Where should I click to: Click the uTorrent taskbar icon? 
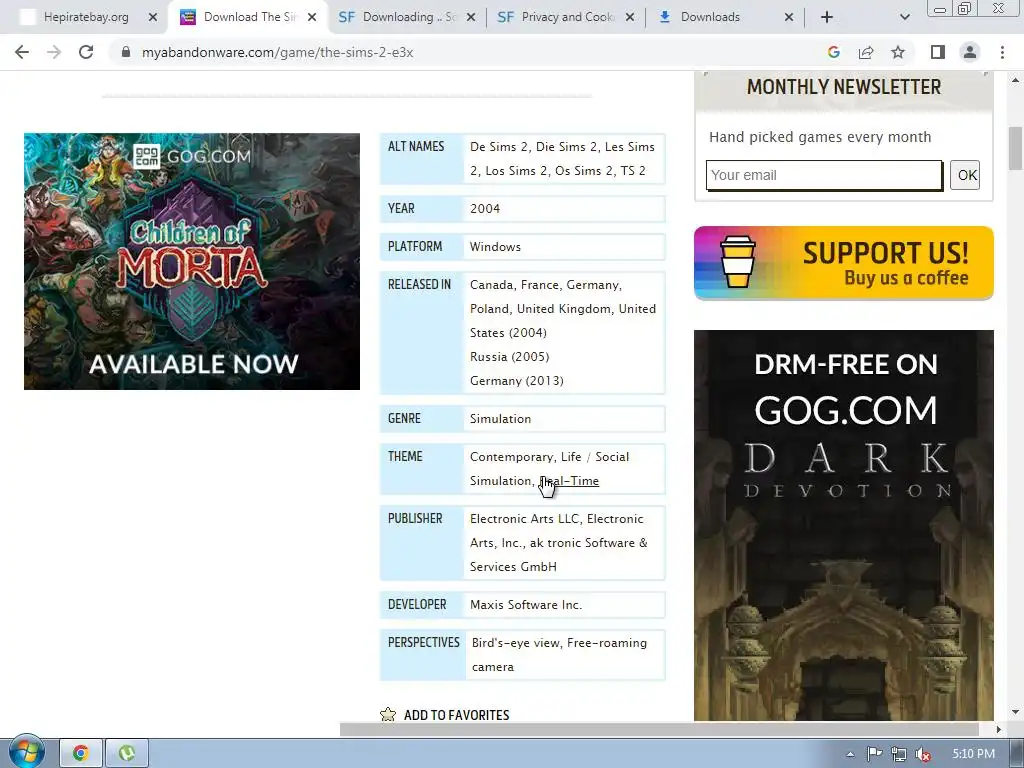[x=127, y=753]
